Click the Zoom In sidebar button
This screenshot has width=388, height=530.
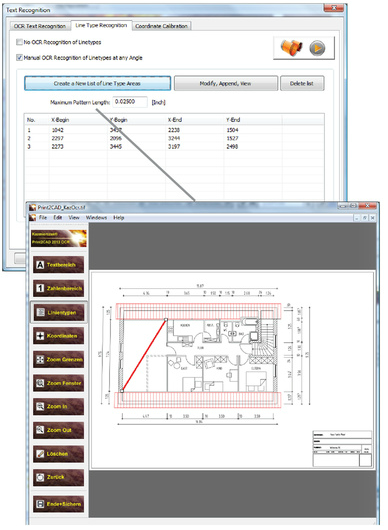pos(58,406)
